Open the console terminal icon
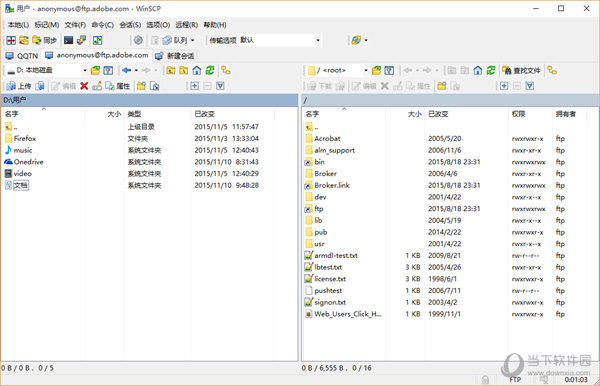Screen dimensions: 600x386 click(x=68, y=40)
